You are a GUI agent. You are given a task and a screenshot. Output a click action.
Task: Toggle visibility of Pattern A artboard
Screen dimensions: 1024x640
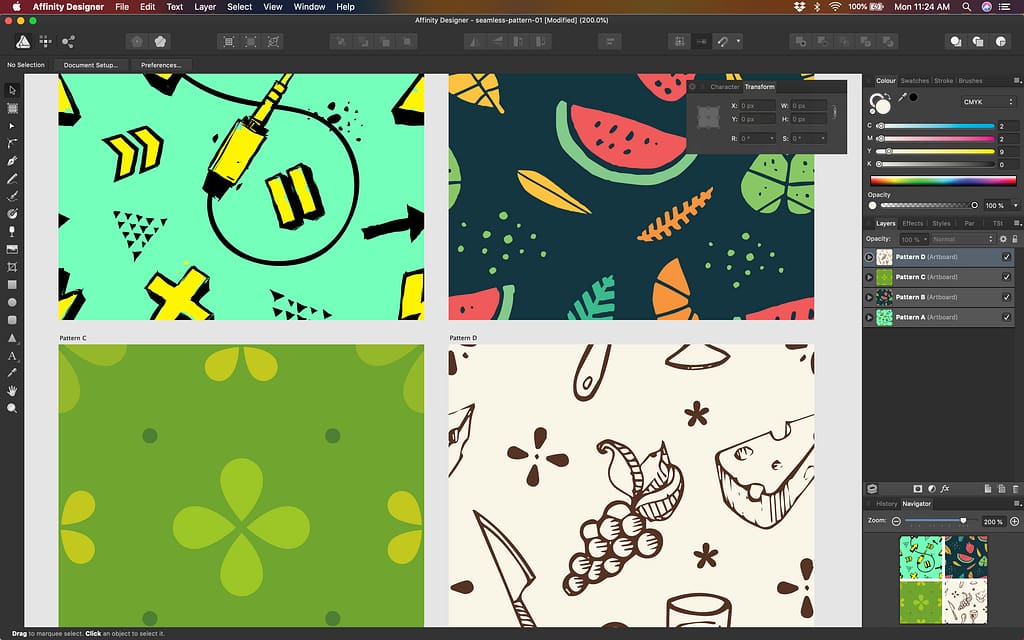(x=1006, y=317)
